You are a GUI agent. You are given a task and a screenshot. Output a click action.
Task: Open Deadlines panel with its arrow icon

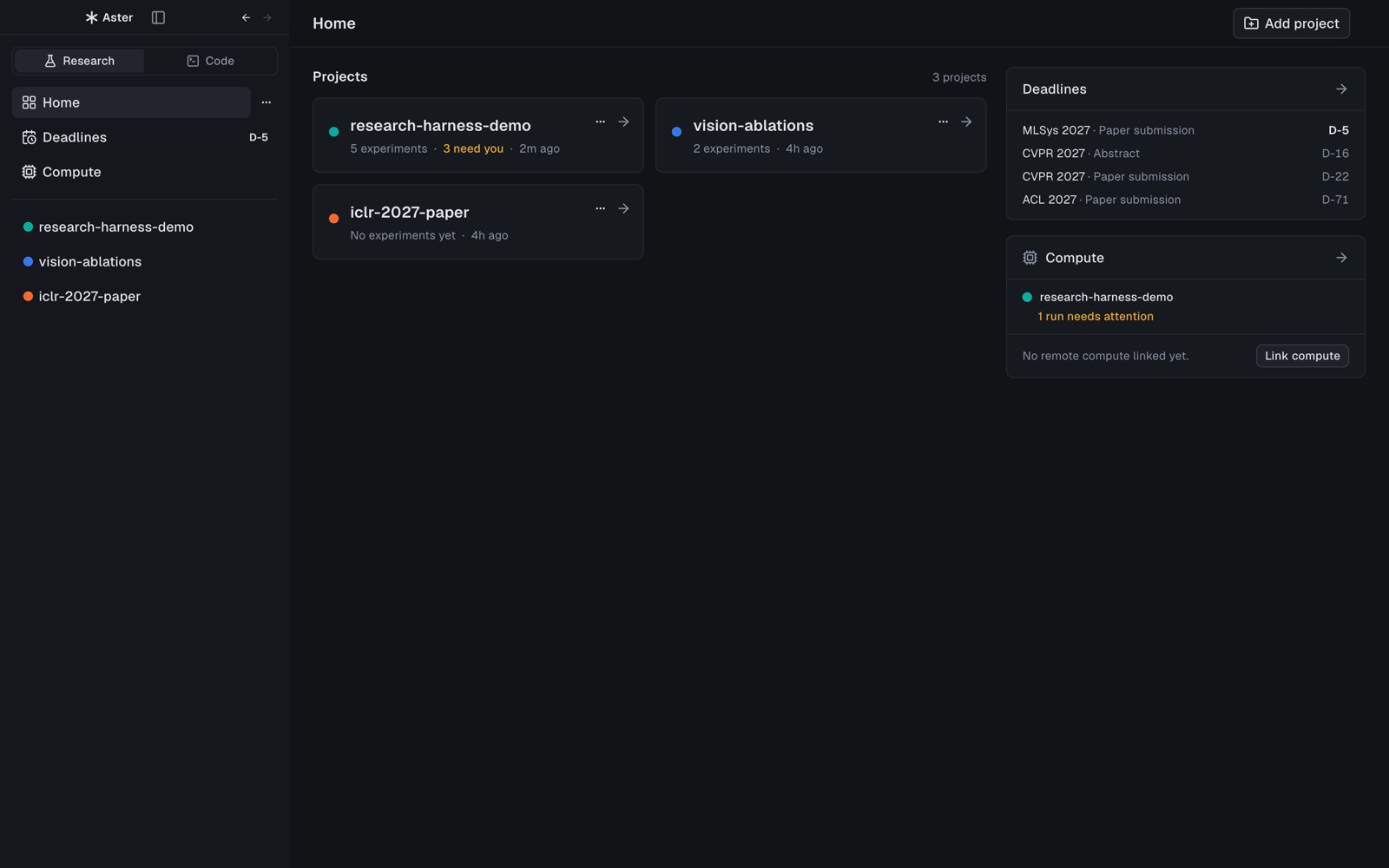tap(1341, 89)
